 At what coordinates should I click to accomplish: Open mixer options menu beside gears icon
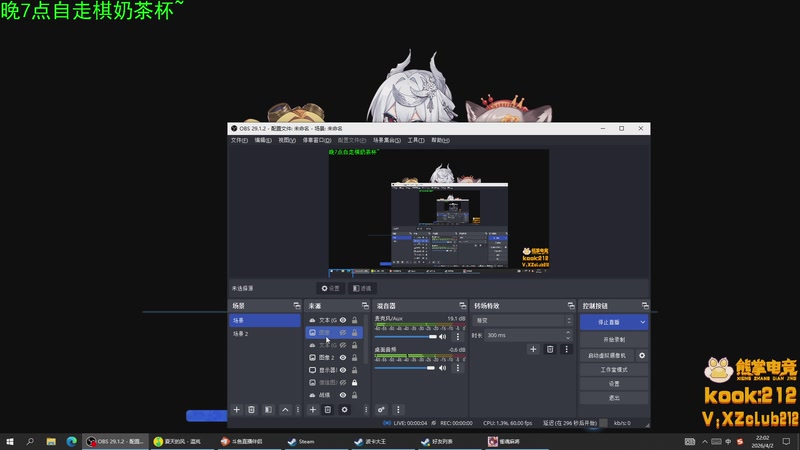398,410
